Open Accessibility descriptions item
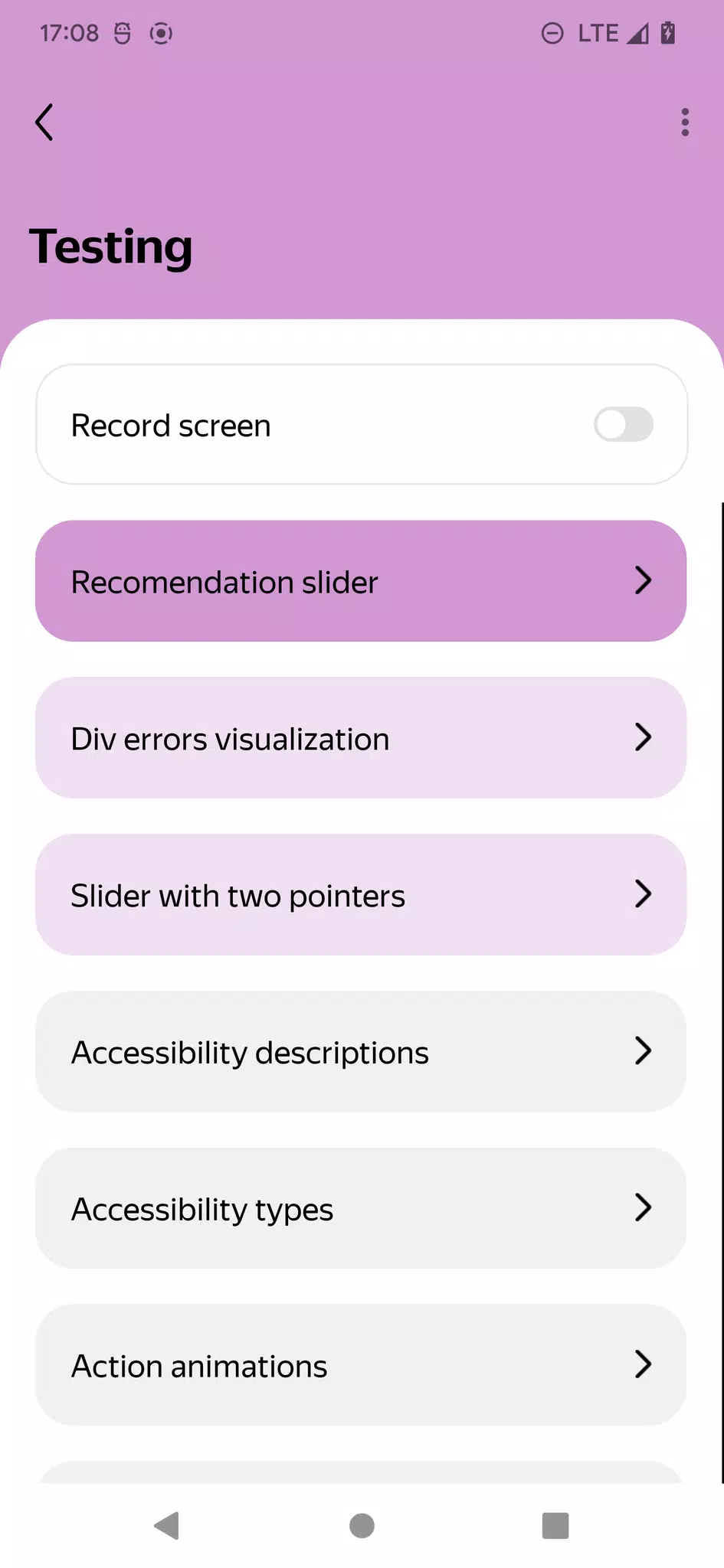The height and width of the screenshot is (1568, 724). click(x=360, y=1051)
